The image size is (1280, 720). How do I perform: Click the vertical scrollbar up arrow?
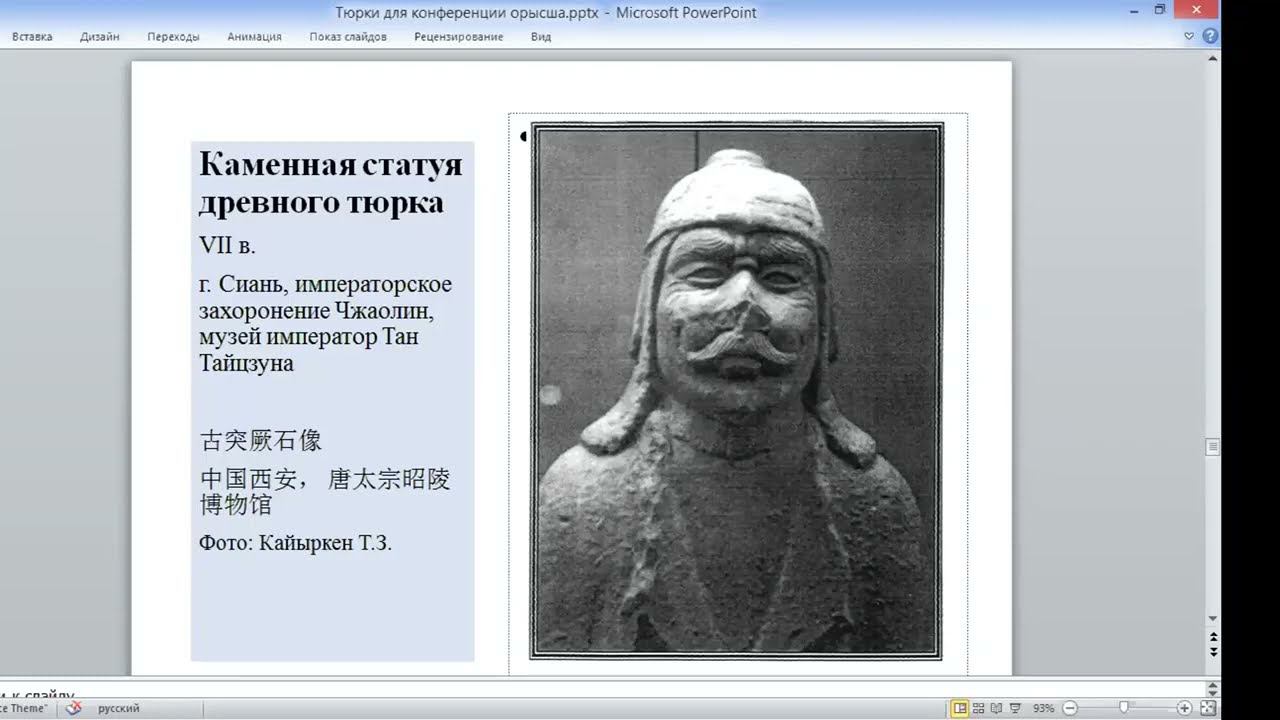[x=1213, y=59]
